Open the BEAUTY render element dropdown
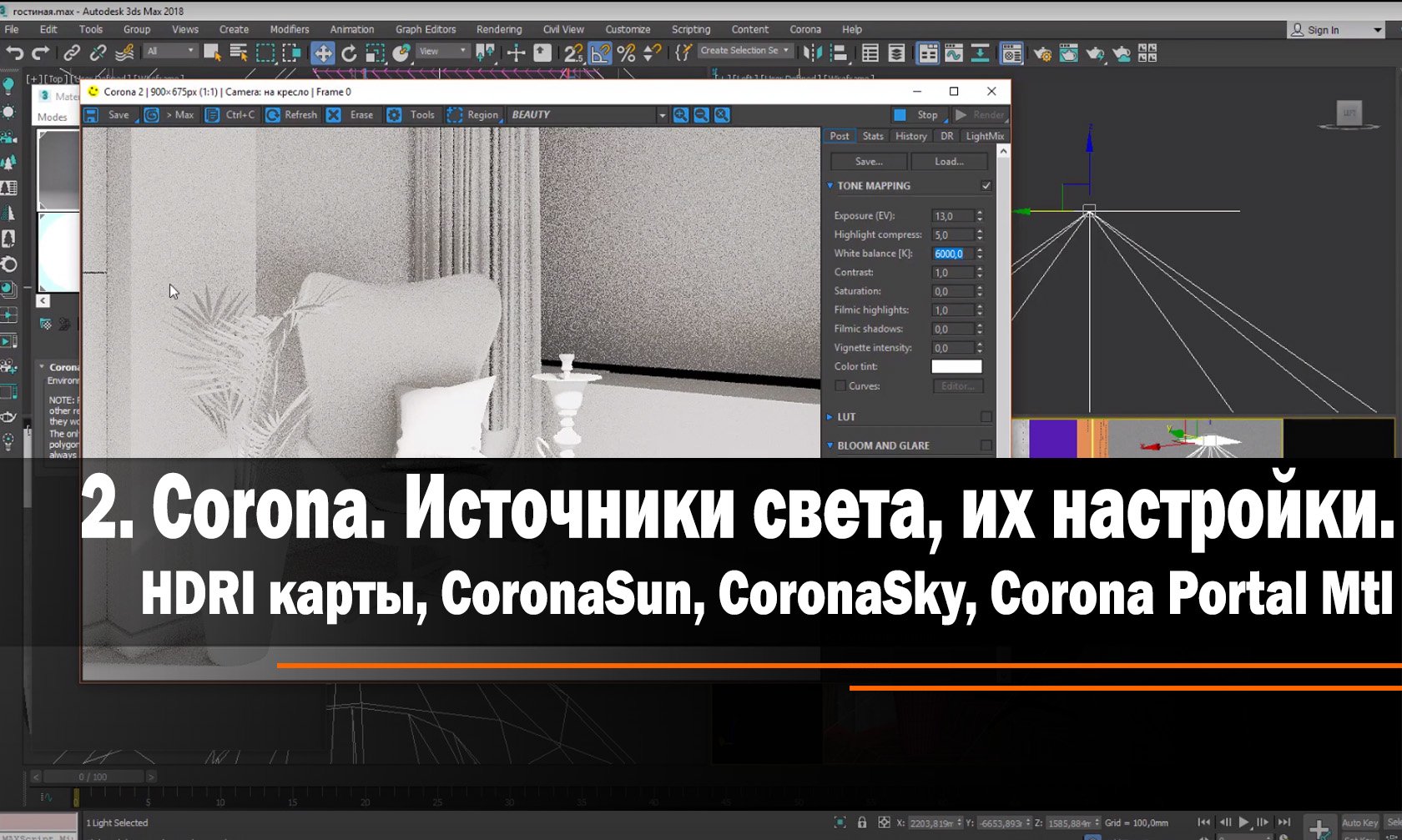Screen dimensions: 1402x840 [662, 114]
